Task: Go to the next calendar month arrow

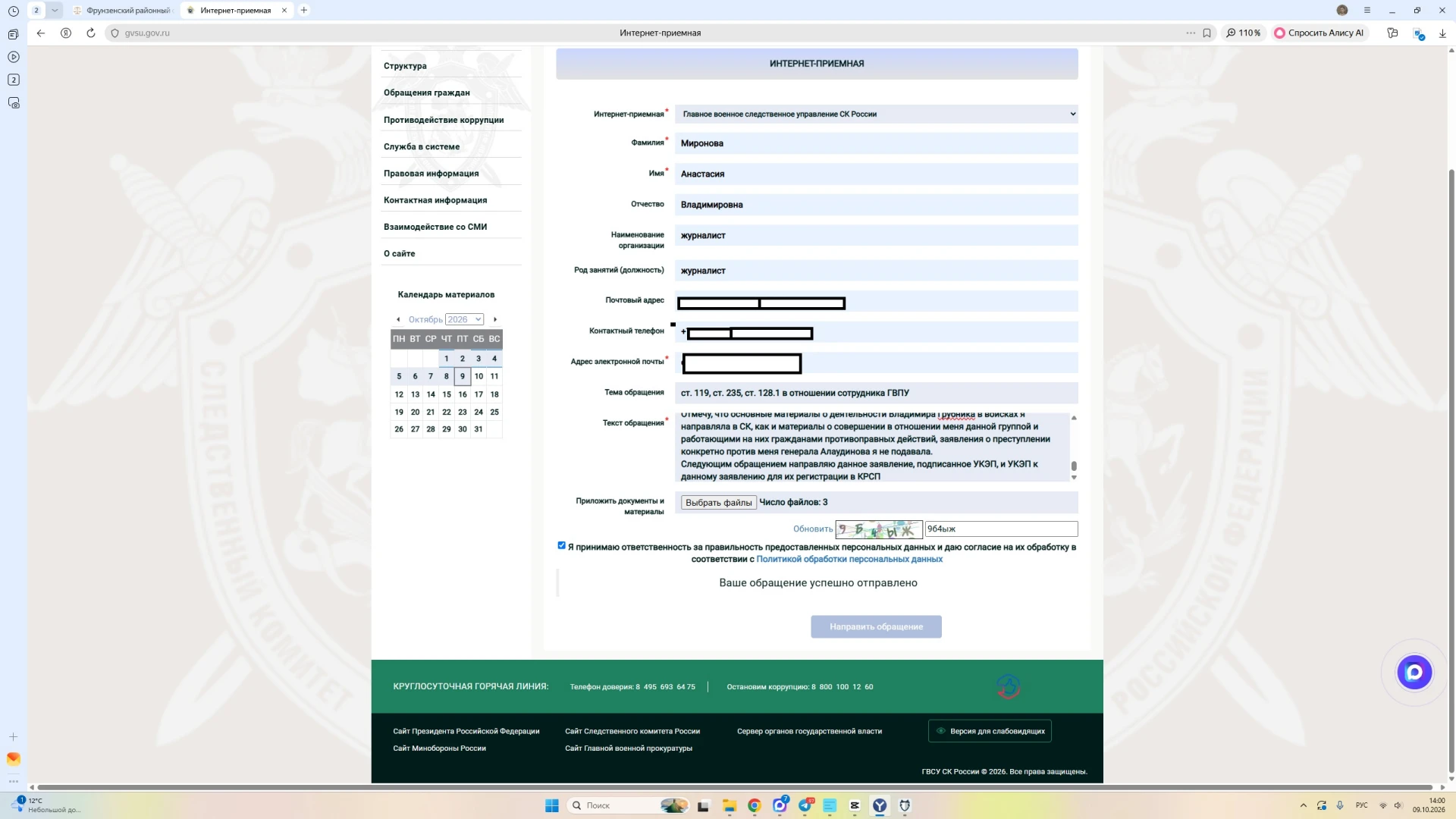Action: point(495,319)
